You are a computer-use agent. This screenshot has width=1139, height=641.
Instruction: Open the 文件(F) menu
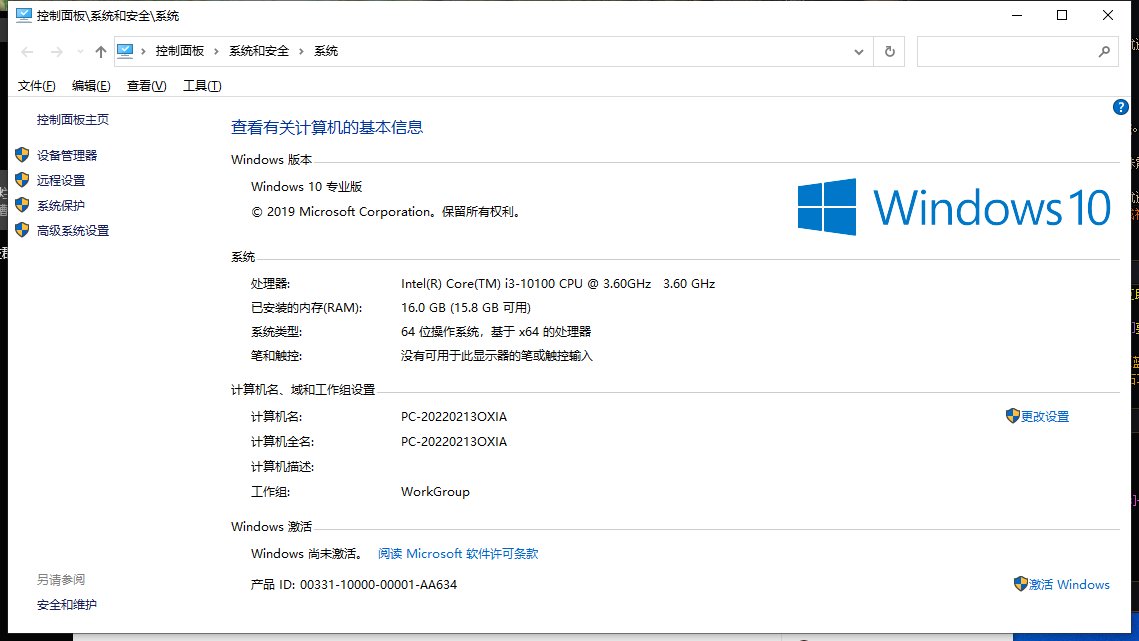(37, 86)
